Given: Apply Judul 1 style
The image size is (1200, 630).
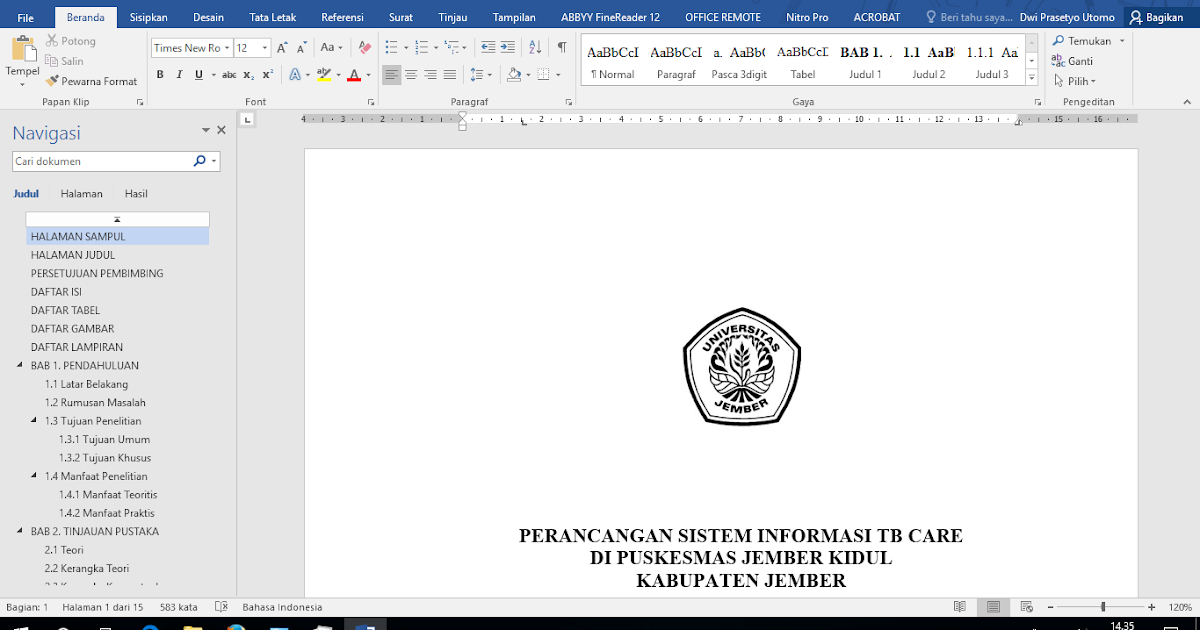Looking at the screenshot, I should pyautogui.click(x=865, y=62).
